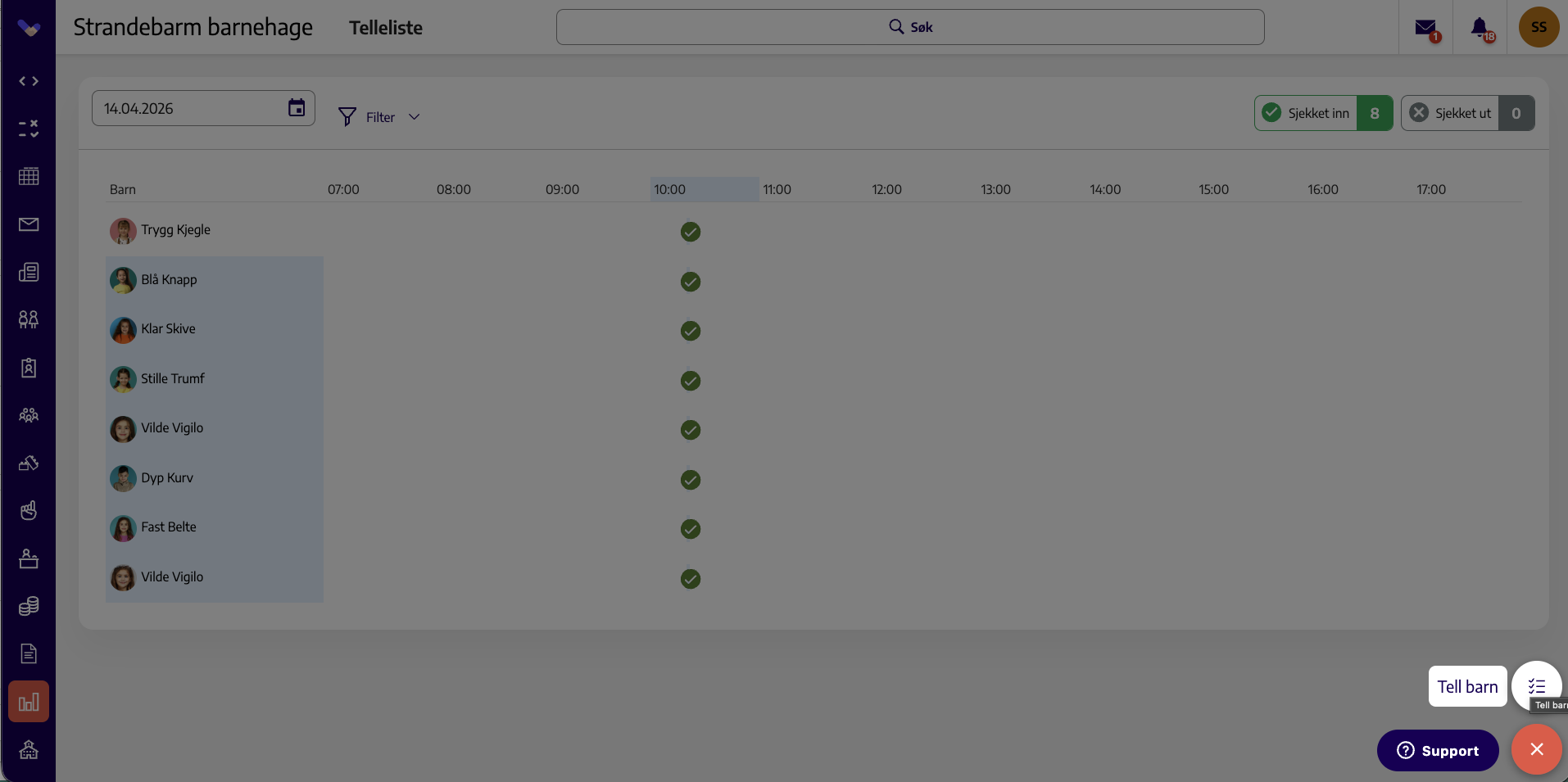Open the calendar grid icon in sidebar

click(x=29, y=176)
